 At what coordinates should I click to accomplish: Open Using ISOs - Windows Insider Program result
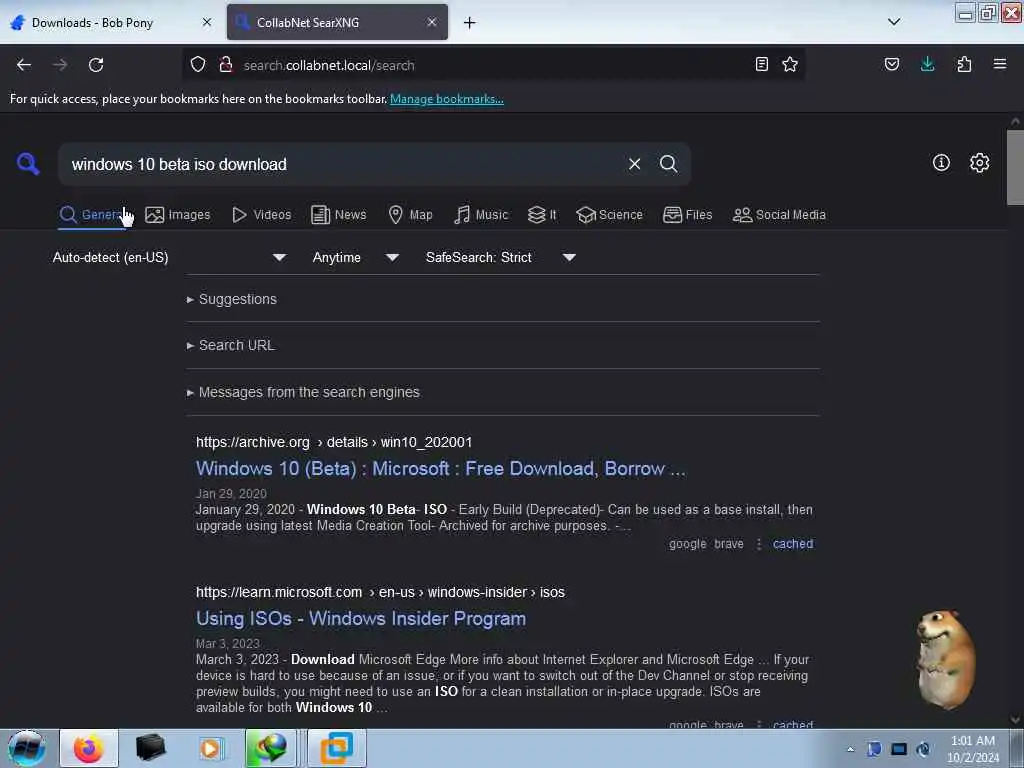click(x=360, y=618)
